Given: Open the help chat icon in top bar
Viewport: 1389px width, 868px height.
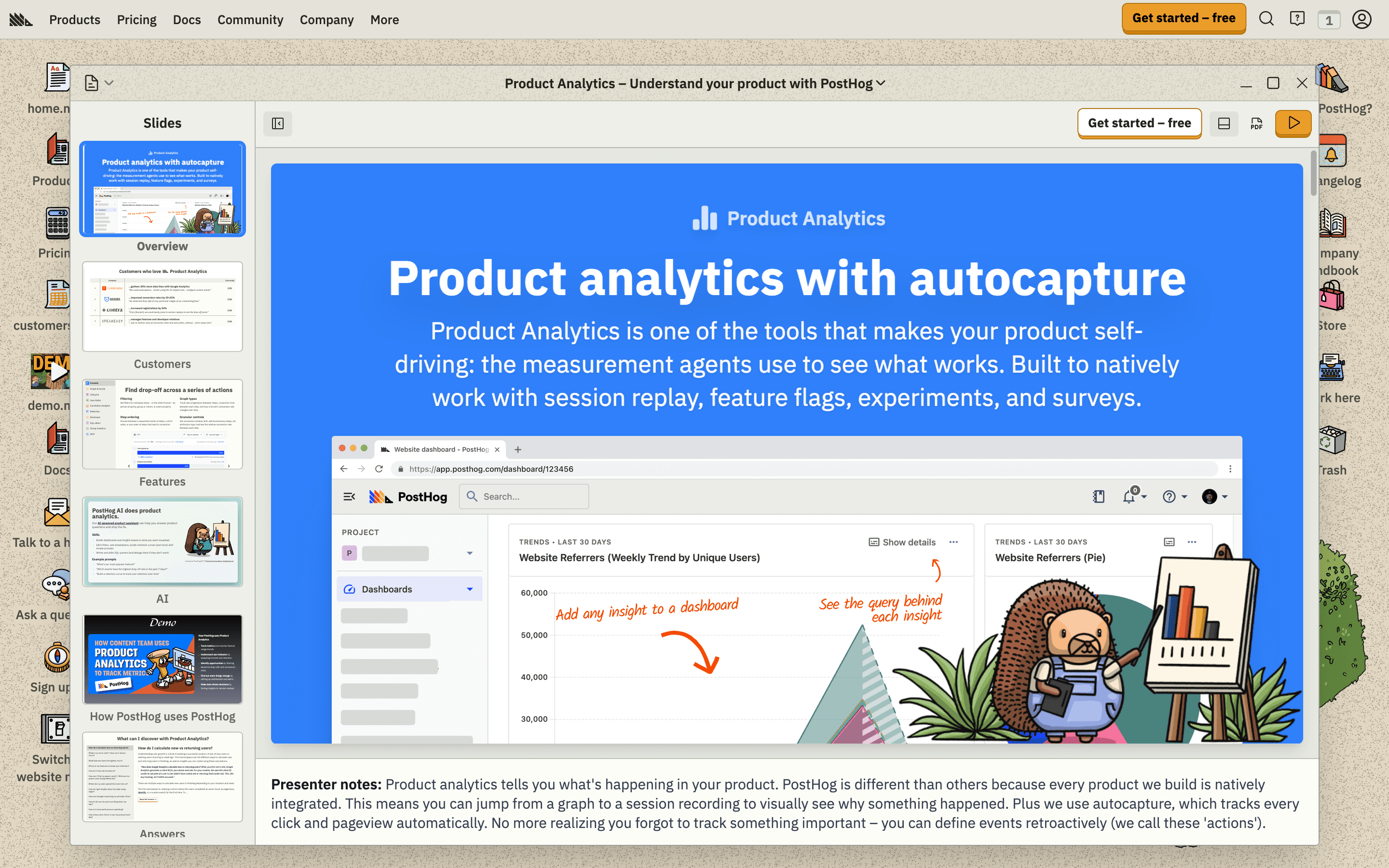Looking at the screenshot, I should [x=1297, y=19].
